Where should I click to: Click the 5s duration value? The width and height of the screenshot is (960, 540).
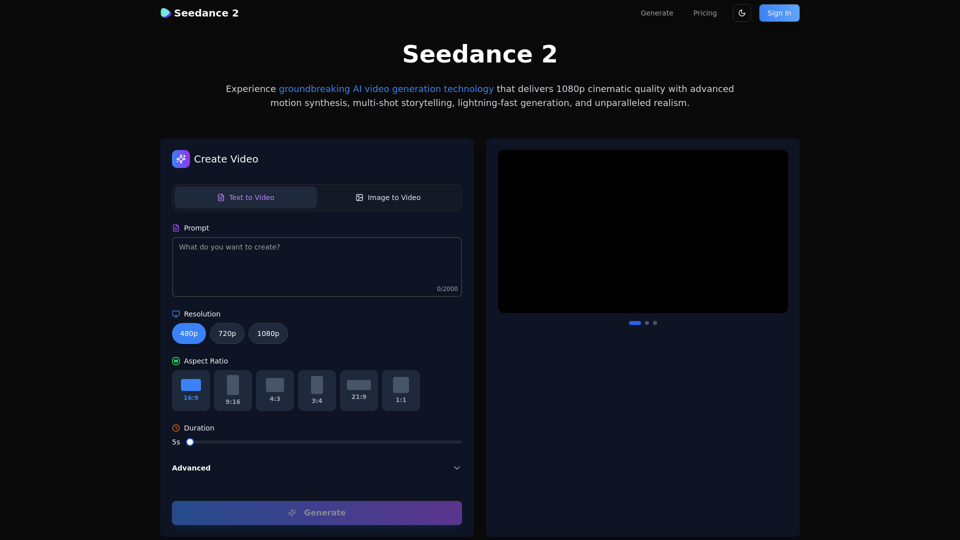pos(176,442)
